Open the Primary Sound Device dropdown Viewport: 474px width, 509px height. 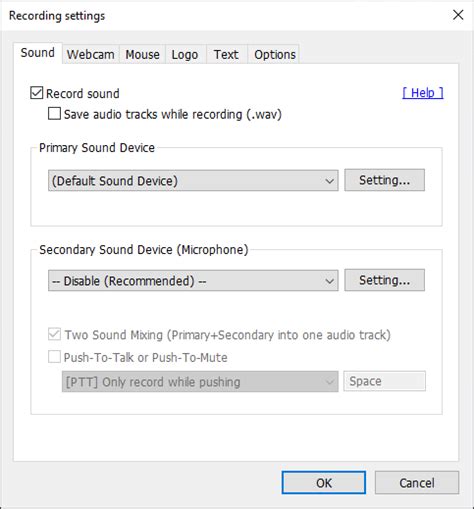193,181
